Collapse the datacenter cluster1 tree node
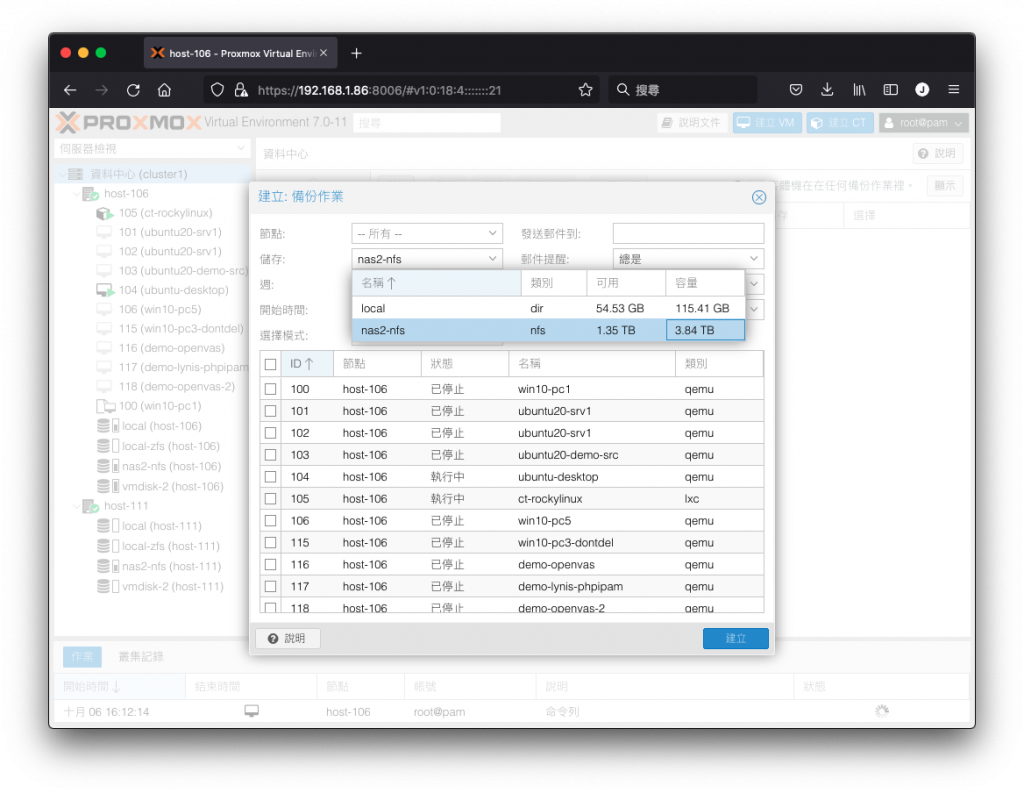 pyautogui.click(x=62, y=174)
